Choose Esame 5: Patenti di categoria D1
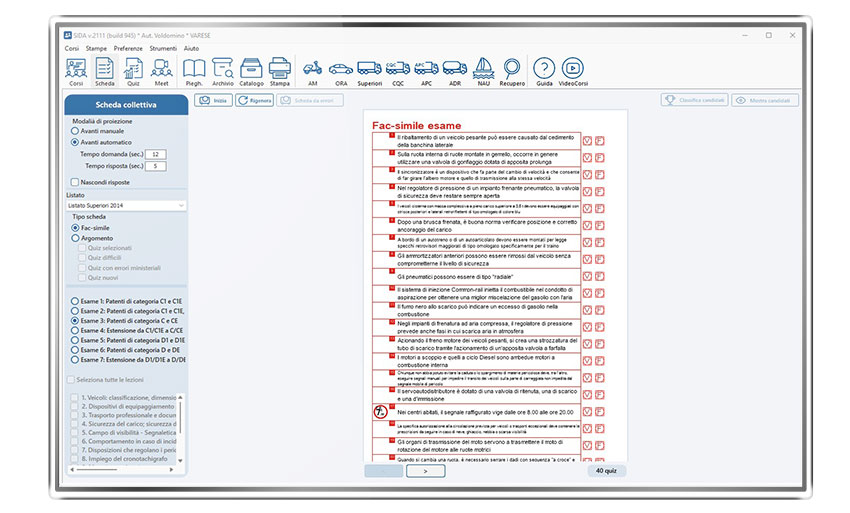The width and height of the screenshot is (850, 513). click(x=75, y=340)
